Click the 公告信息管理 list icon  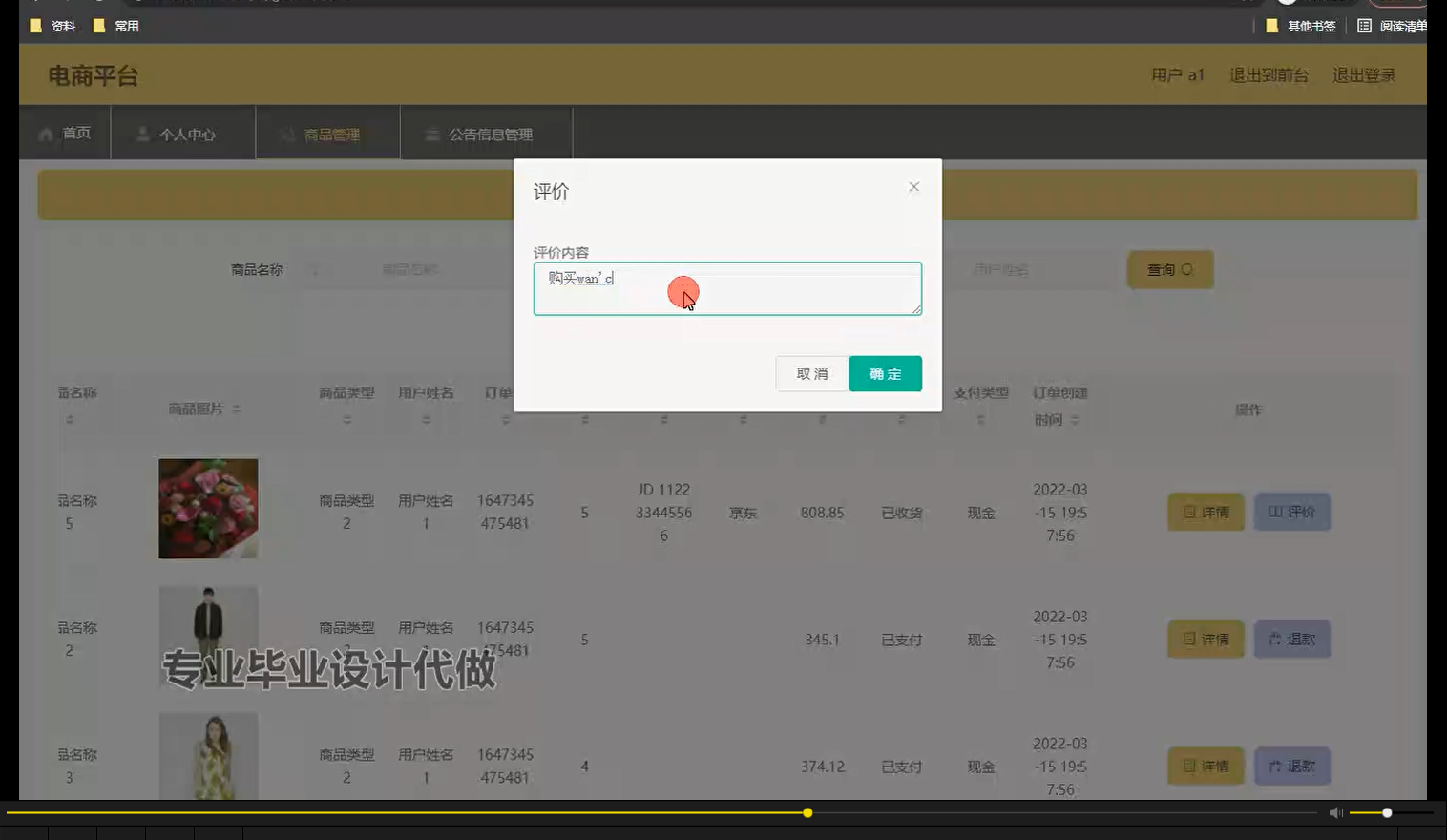point(432,135)
